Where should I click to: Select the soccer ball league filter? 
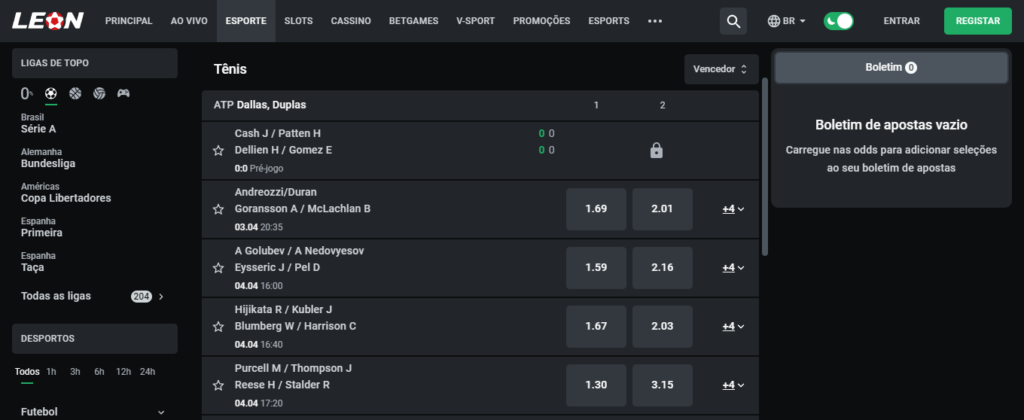pyautogui.click(x=51, y=94)
